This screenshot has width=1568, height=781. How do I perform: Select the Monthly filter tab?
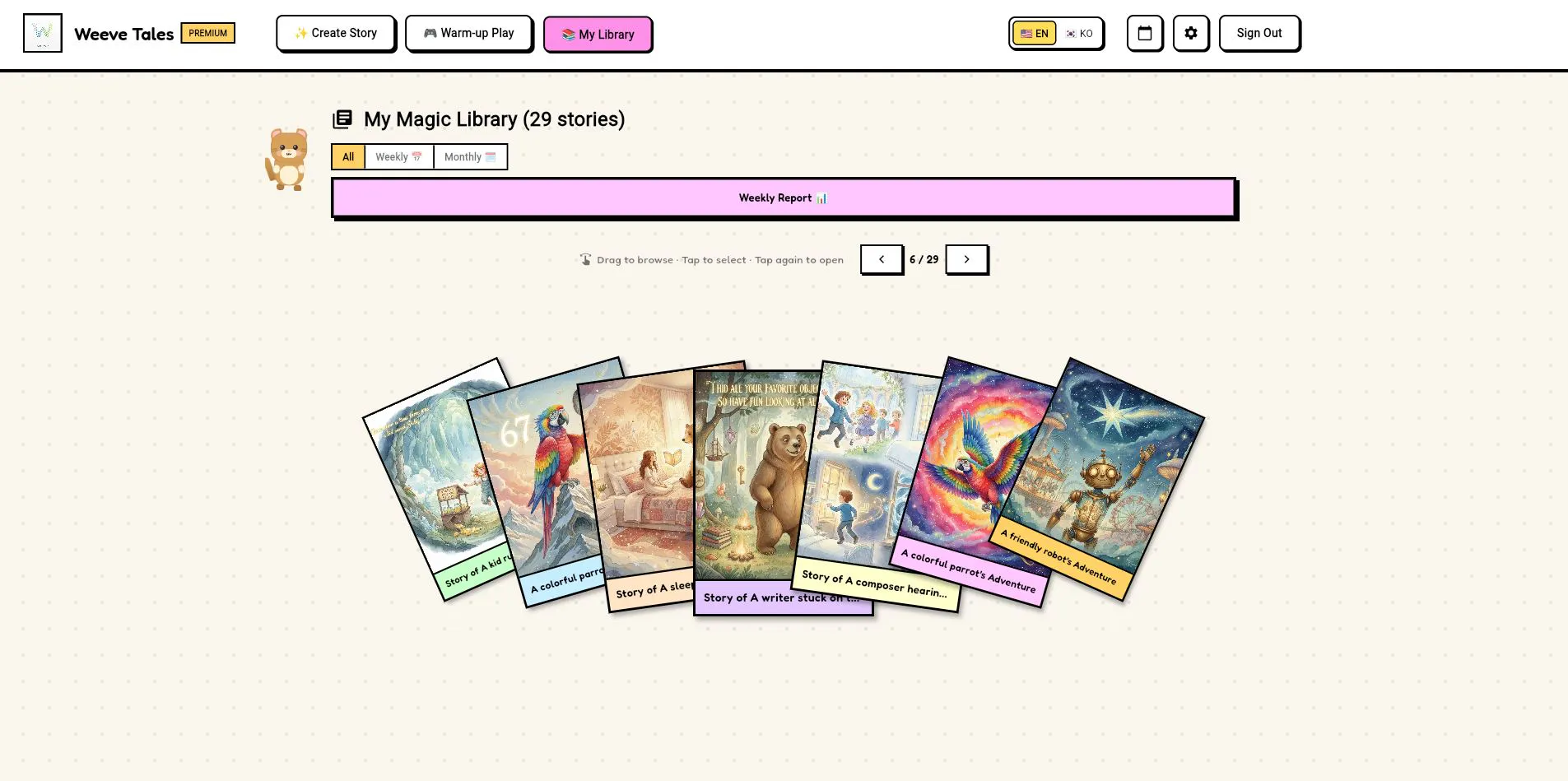point(470,157)
